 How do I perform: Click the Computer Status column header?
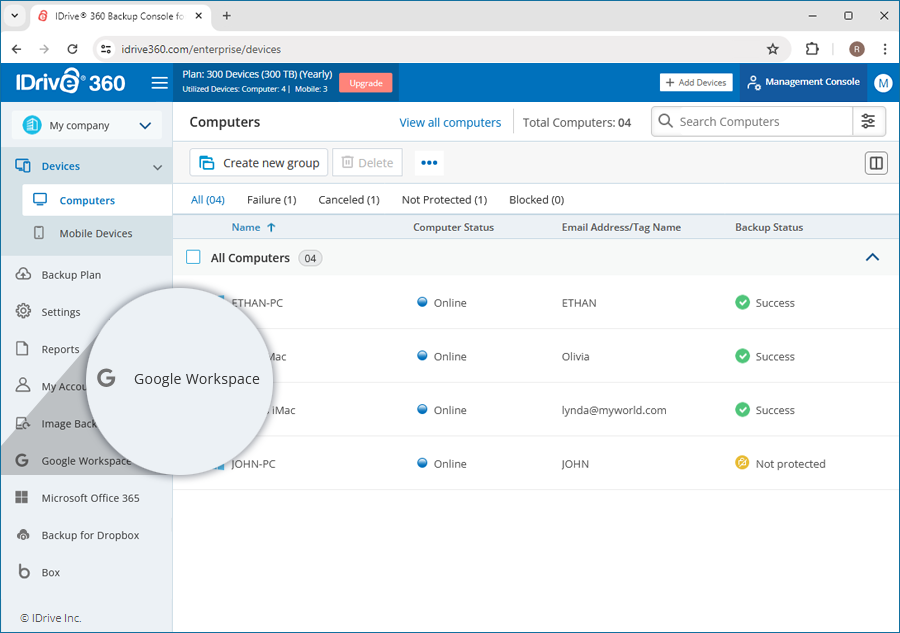[x=453, y=227]
